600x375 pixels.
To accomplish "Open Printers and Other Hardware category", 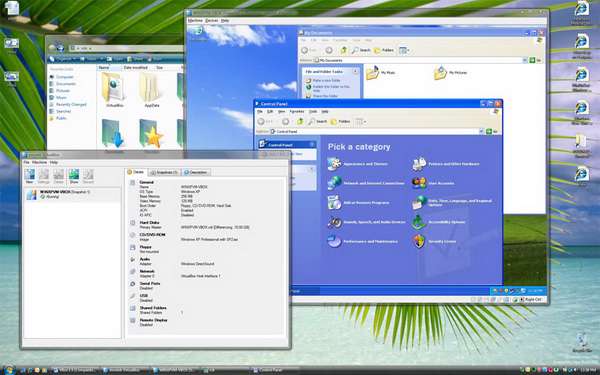I will click(x=446, y=164).
